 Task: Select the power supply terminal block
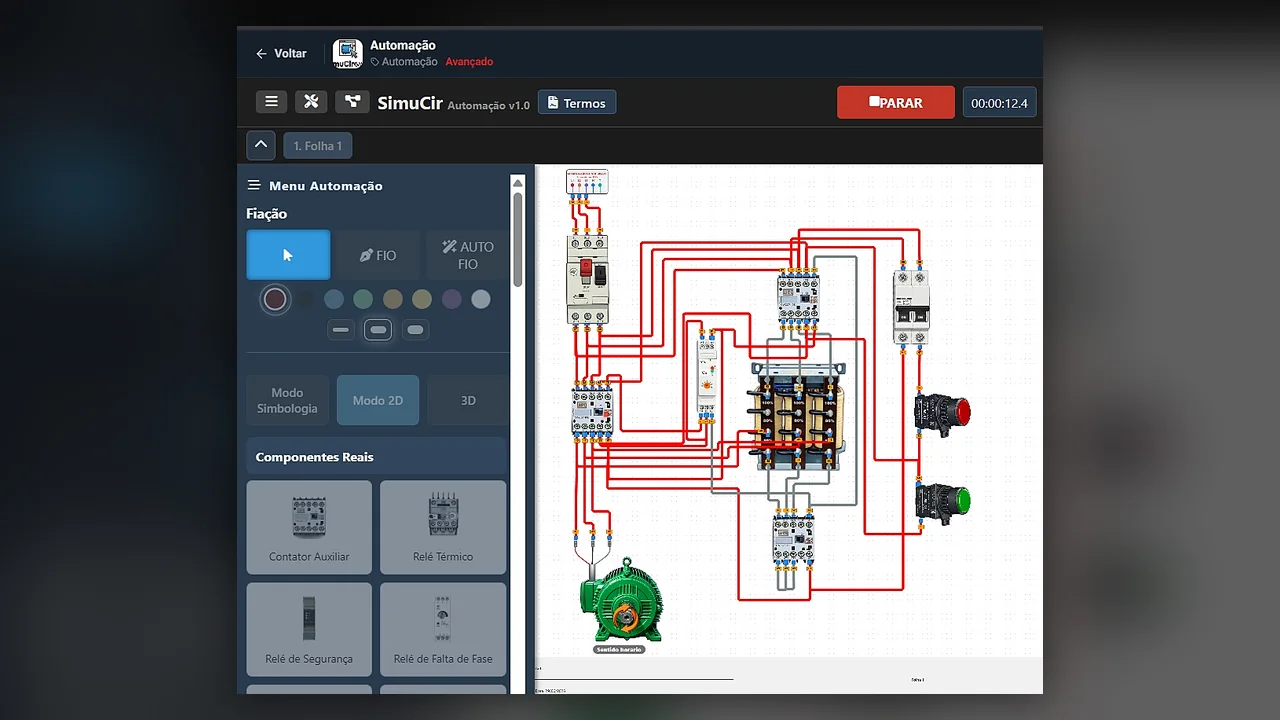click(587, 183)
